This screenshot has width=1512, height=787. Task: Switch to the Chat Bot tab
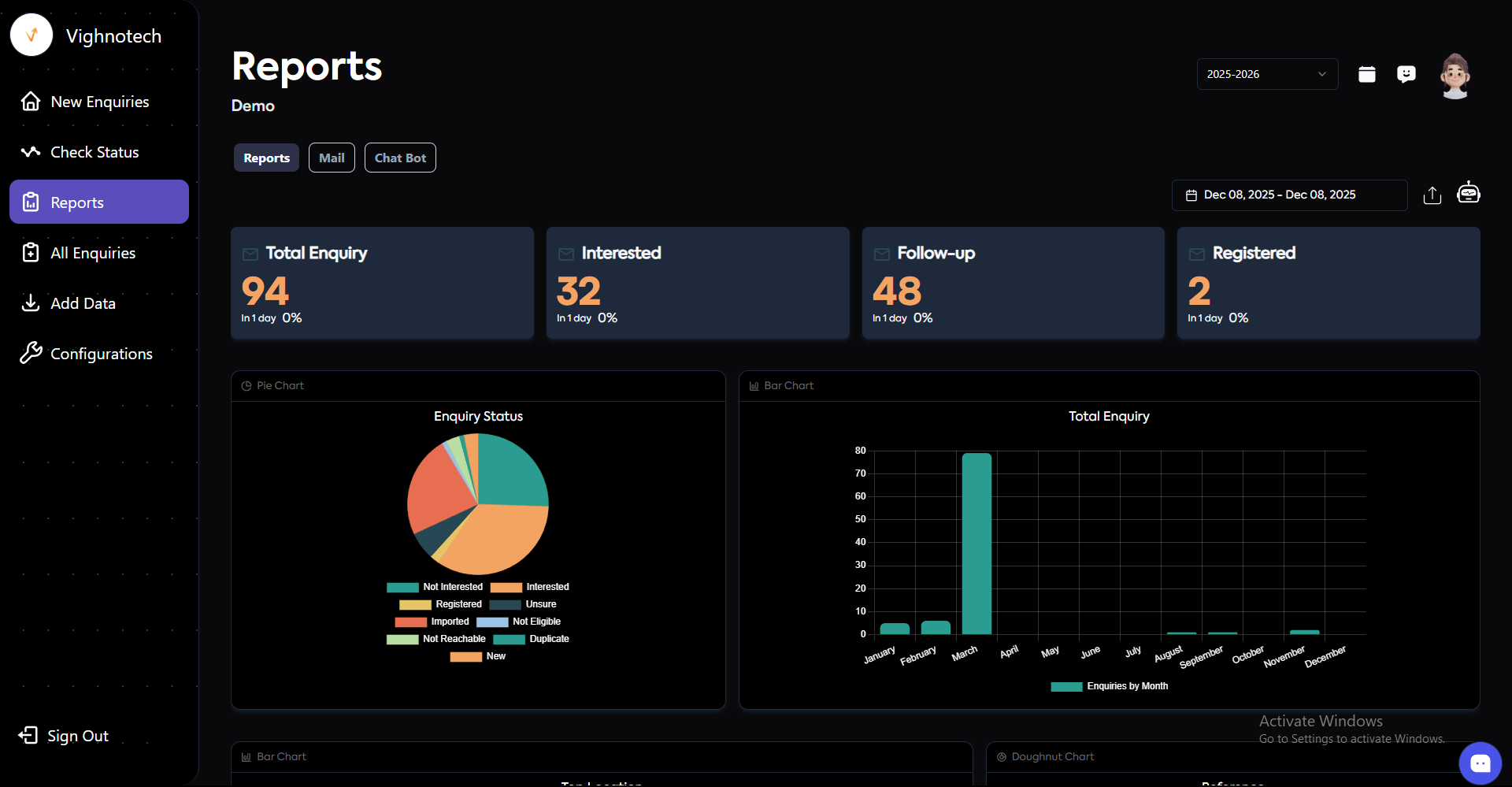(x=400, y=158)
